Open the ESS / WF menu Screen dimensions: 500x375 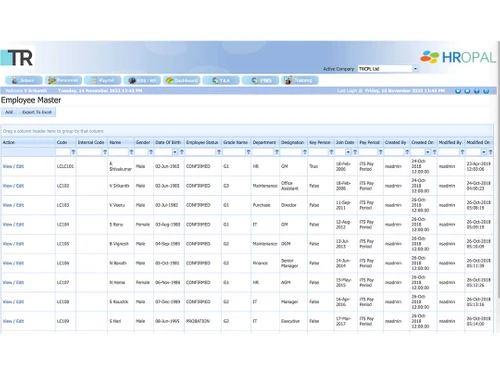pyautogui.click(x=142, y=80)
